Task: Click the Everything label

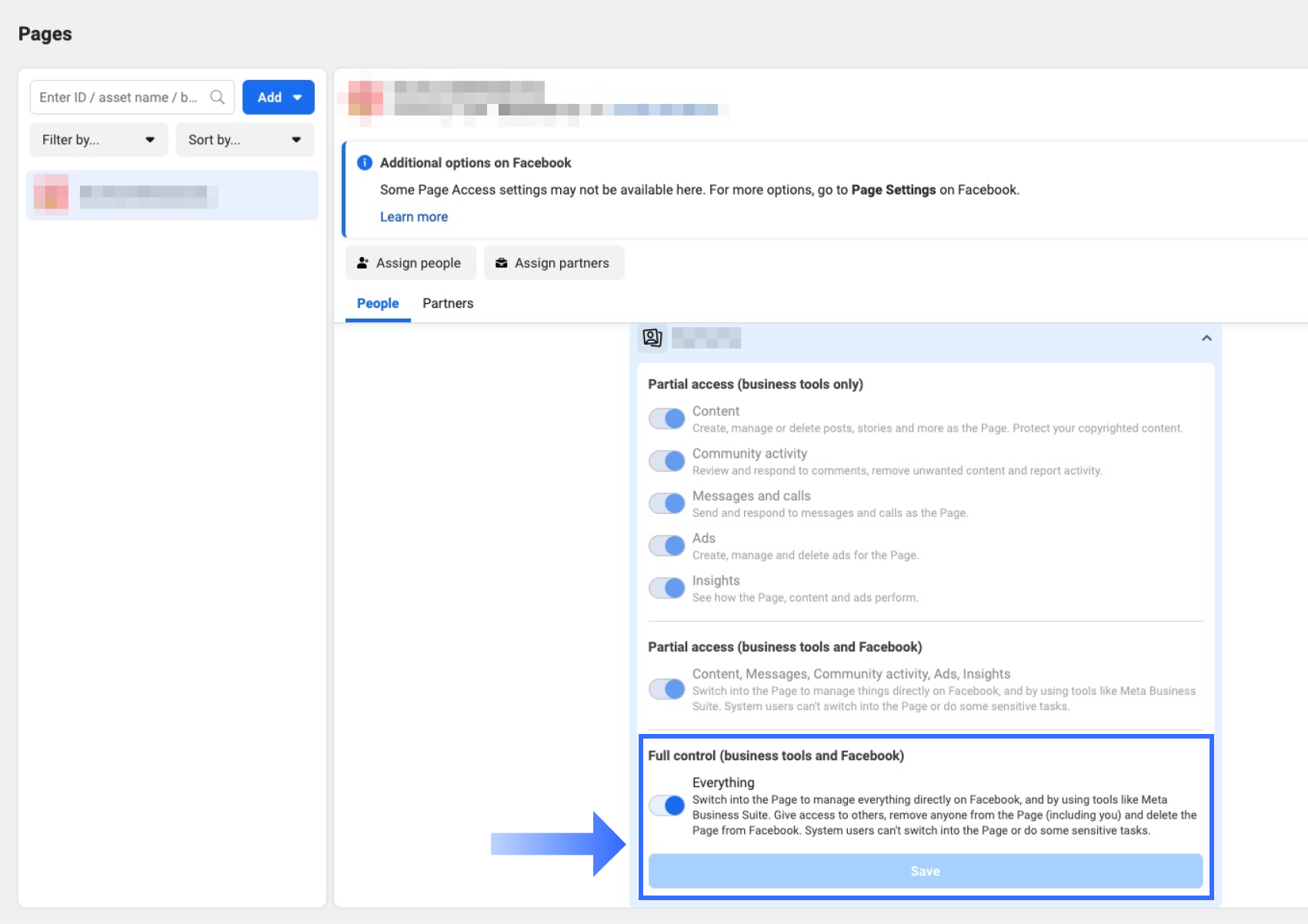Action: click(x=723, y=782)
